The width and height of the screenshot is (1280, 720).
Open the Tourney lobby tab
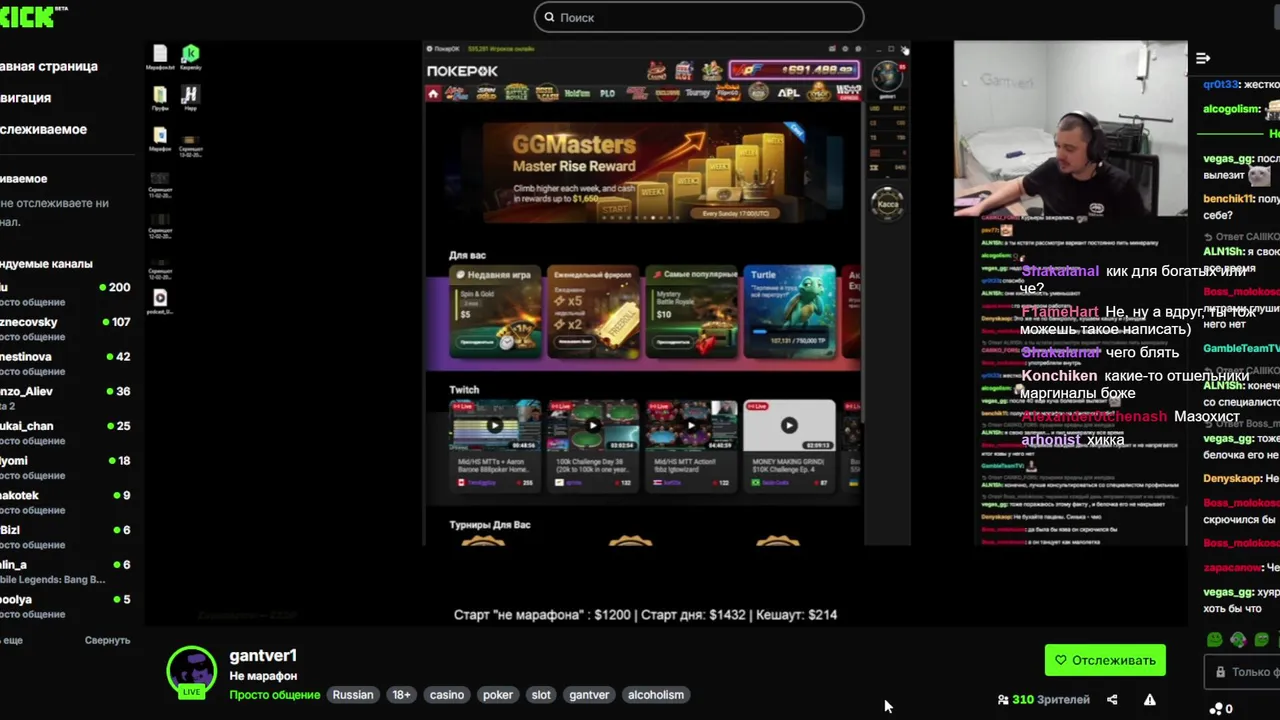pos(698,93)
